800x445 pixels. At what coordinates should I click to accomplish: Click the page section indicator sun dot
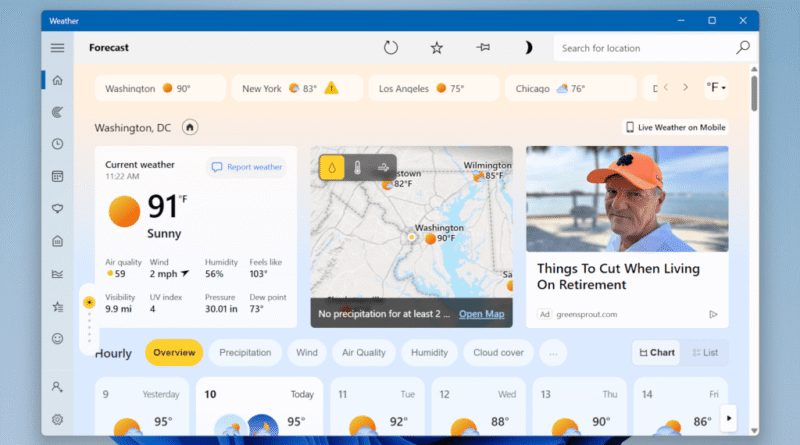[89, 302]
